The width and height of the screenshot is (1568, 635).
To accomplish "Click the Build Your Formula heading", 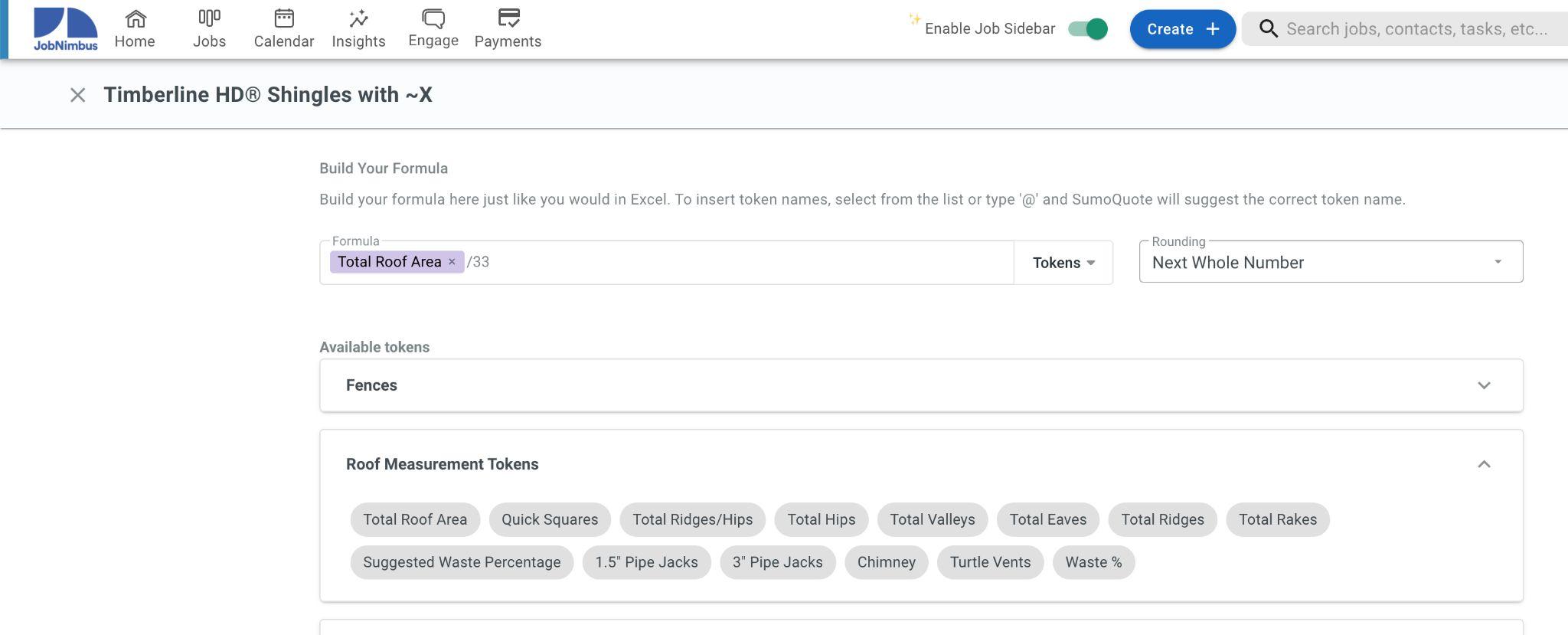I will 384,169.
